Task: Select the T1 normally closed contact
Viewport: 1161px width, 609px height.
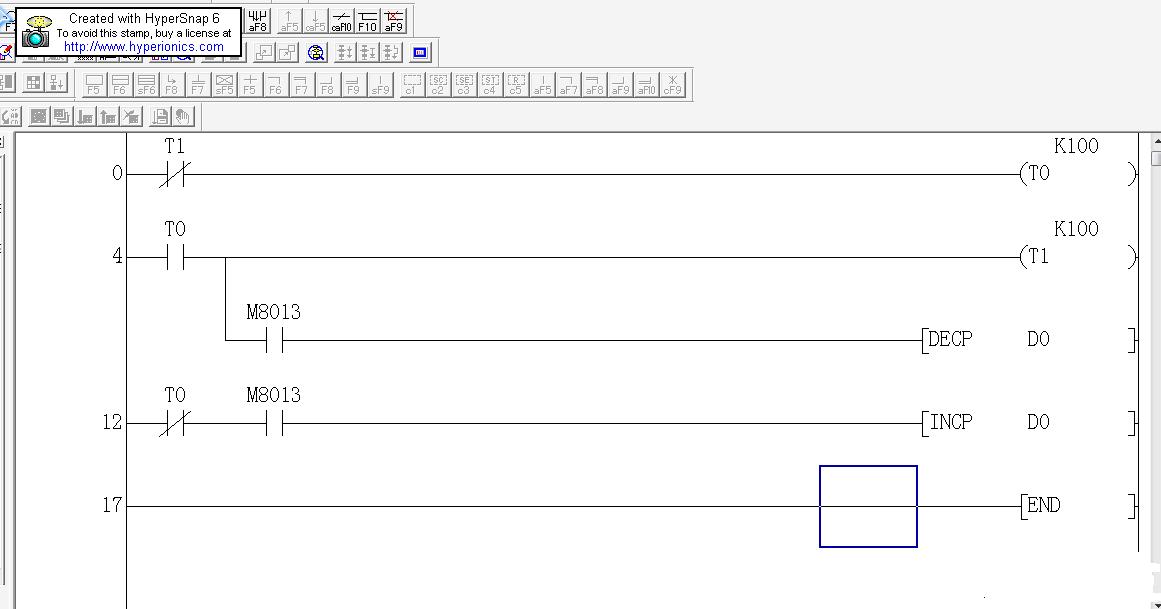Action: click(x=174, y=174)
